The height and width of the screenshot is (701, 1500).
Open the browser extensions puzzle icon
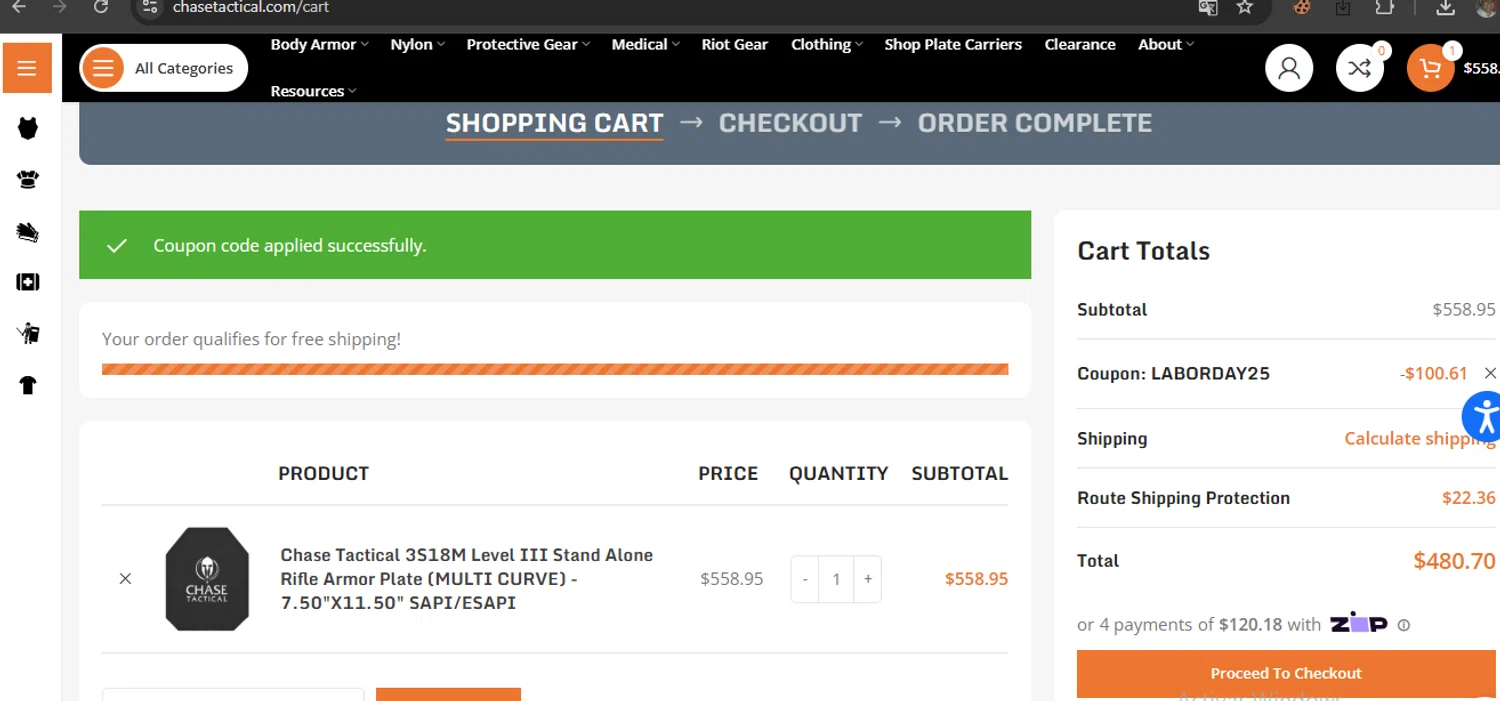(1384, 7)
